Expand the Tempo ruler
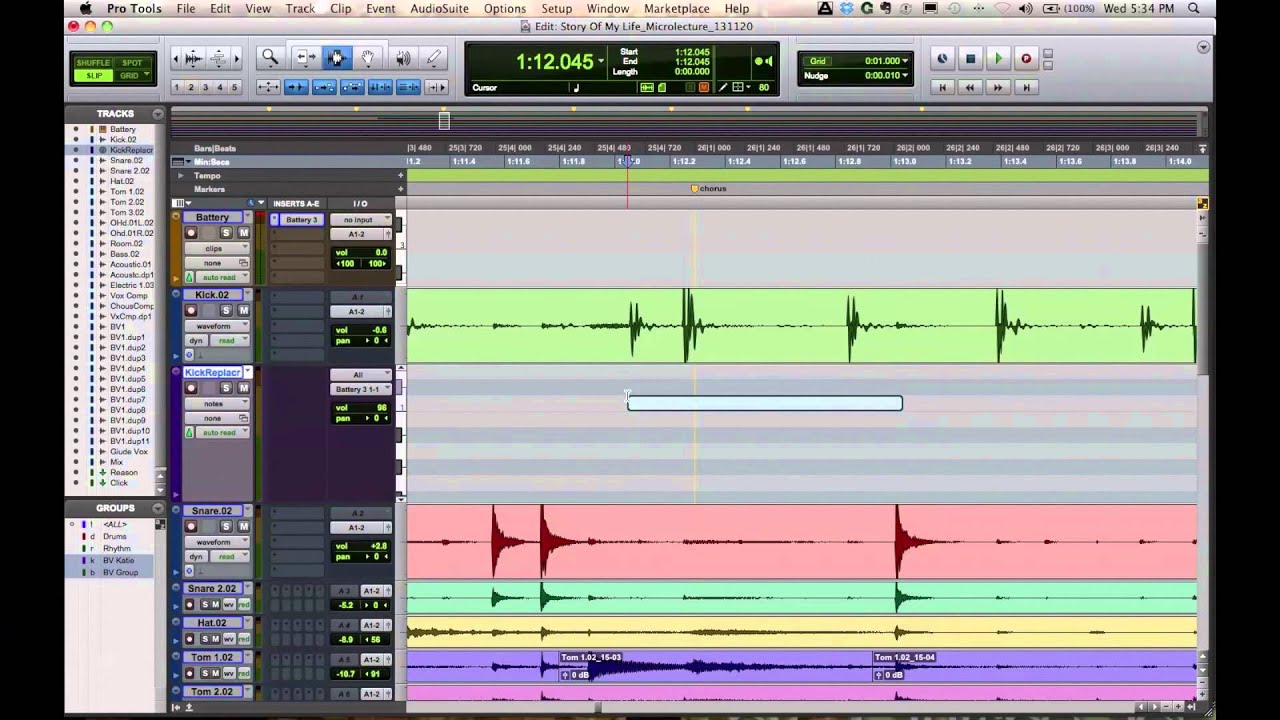 pos(181,176)
